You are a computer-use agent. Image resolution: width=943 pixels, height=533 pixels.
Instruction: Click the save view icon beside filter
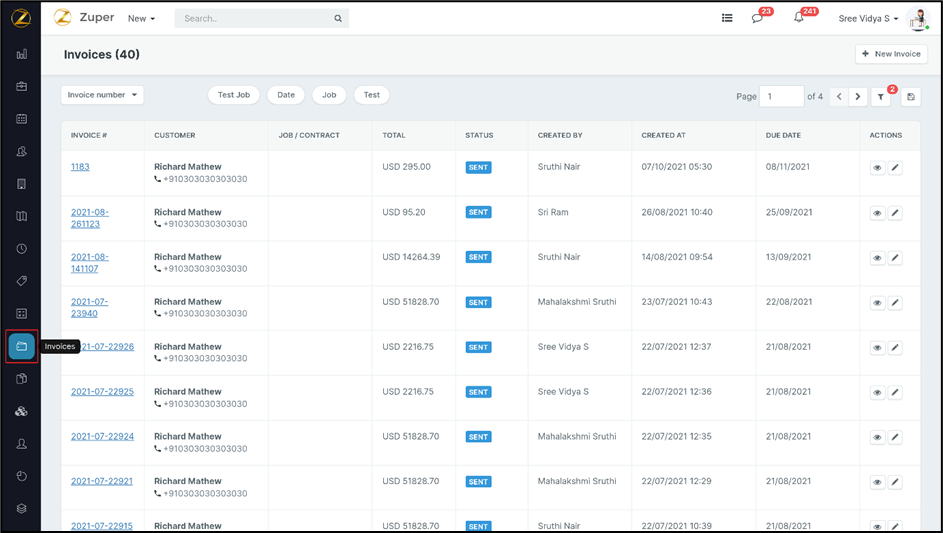[x=910, y=97]
